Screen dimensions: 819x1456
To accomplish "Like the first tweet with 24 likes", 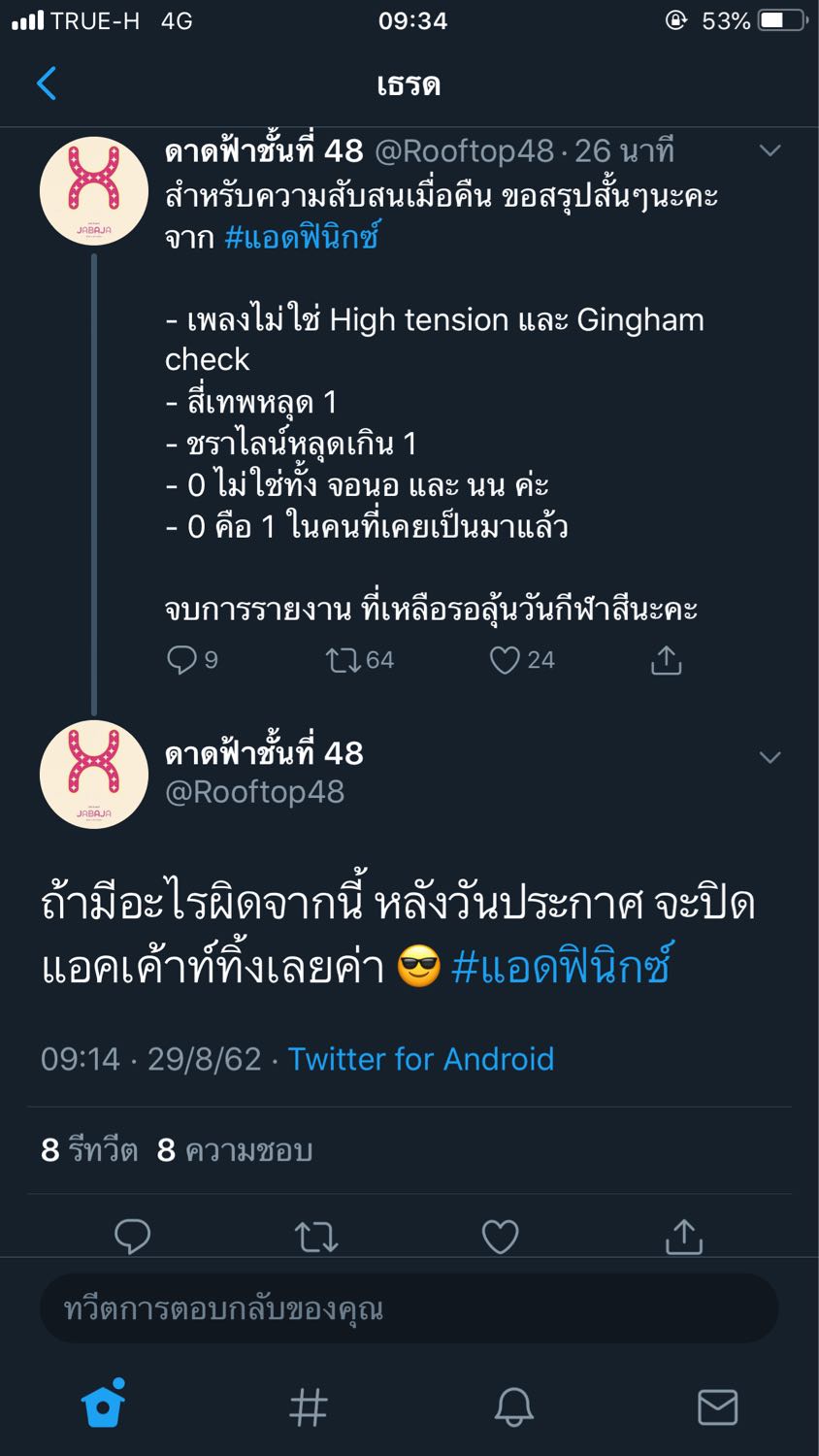I will point(505,660).
